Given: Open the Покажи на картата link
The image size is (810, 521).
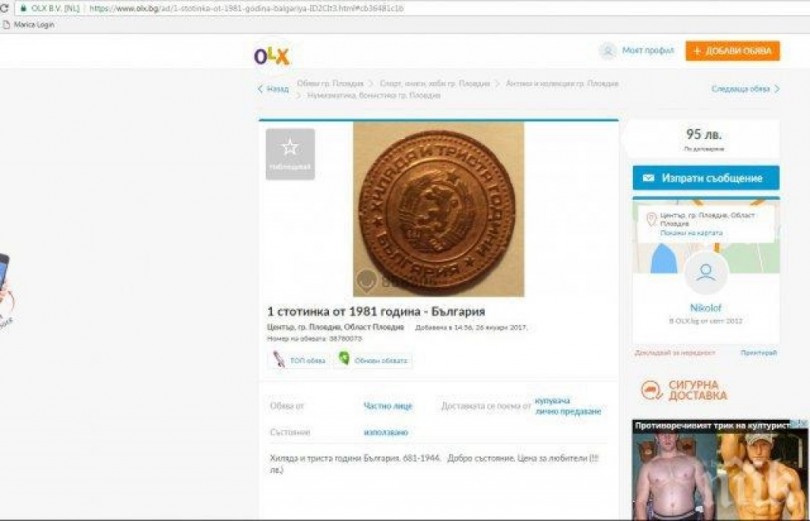Looking at the screenshot, I should point(691,233).
